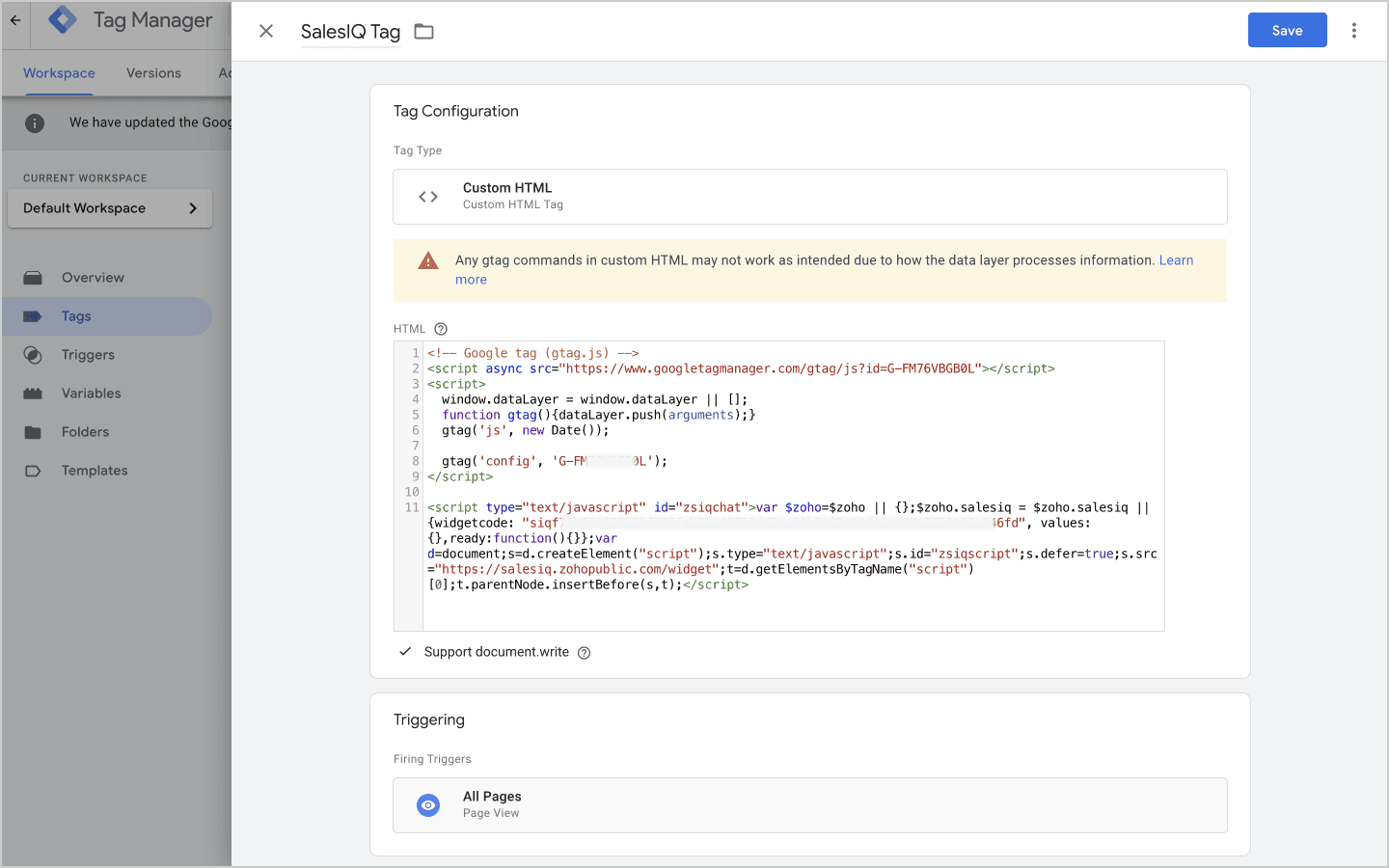This screenshot has height=868, width=1389.
Task: Click the All Pages trigger eye icon
Action: click(428, 805)
